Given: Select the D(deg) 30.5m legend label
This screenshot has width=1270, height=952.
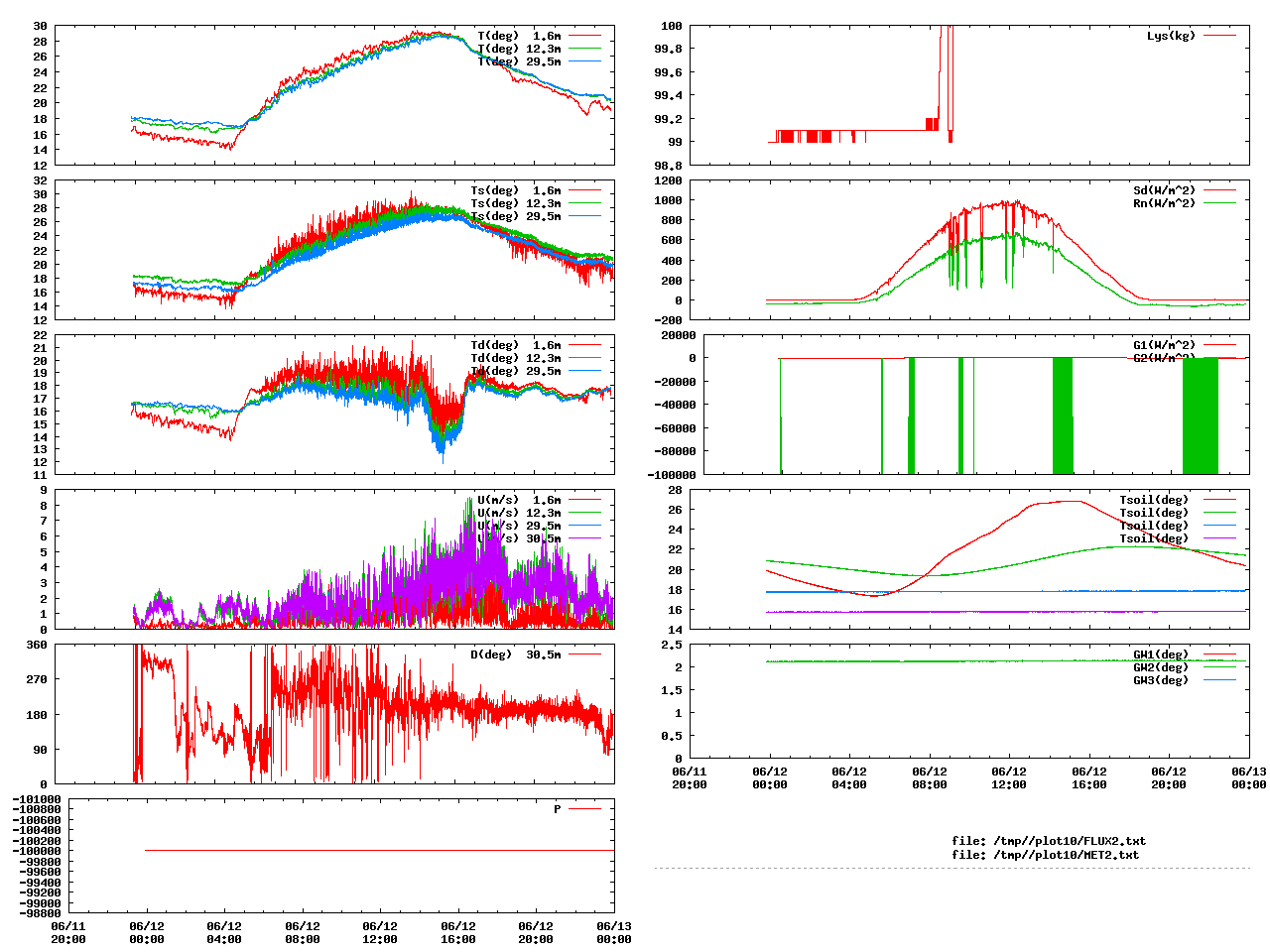Looking at the screenshot, I should pyautogui.click(x=516, y=654).
